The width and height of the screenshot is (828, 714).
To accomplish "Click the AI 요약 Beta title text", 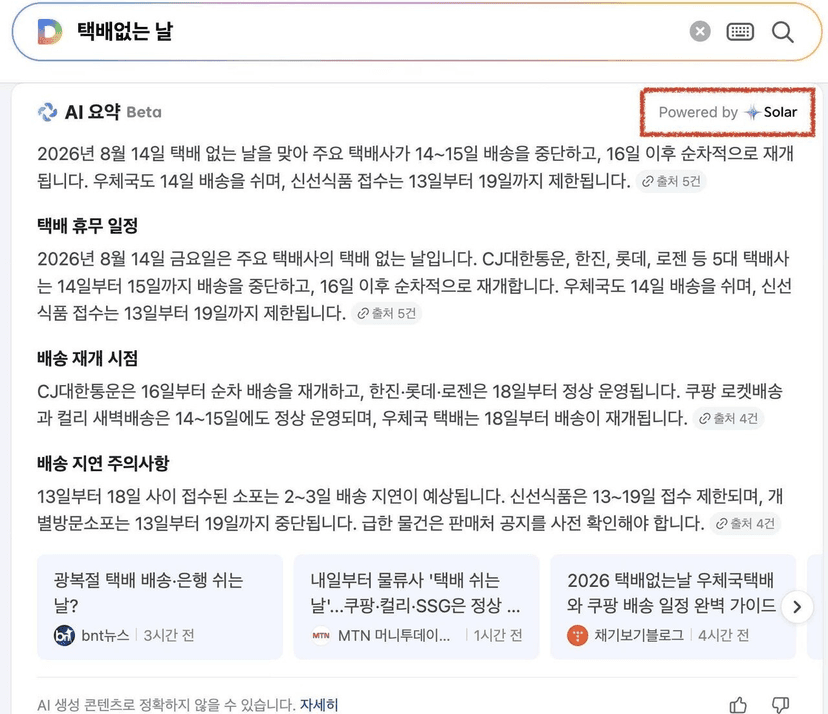I will coord(113,112).
